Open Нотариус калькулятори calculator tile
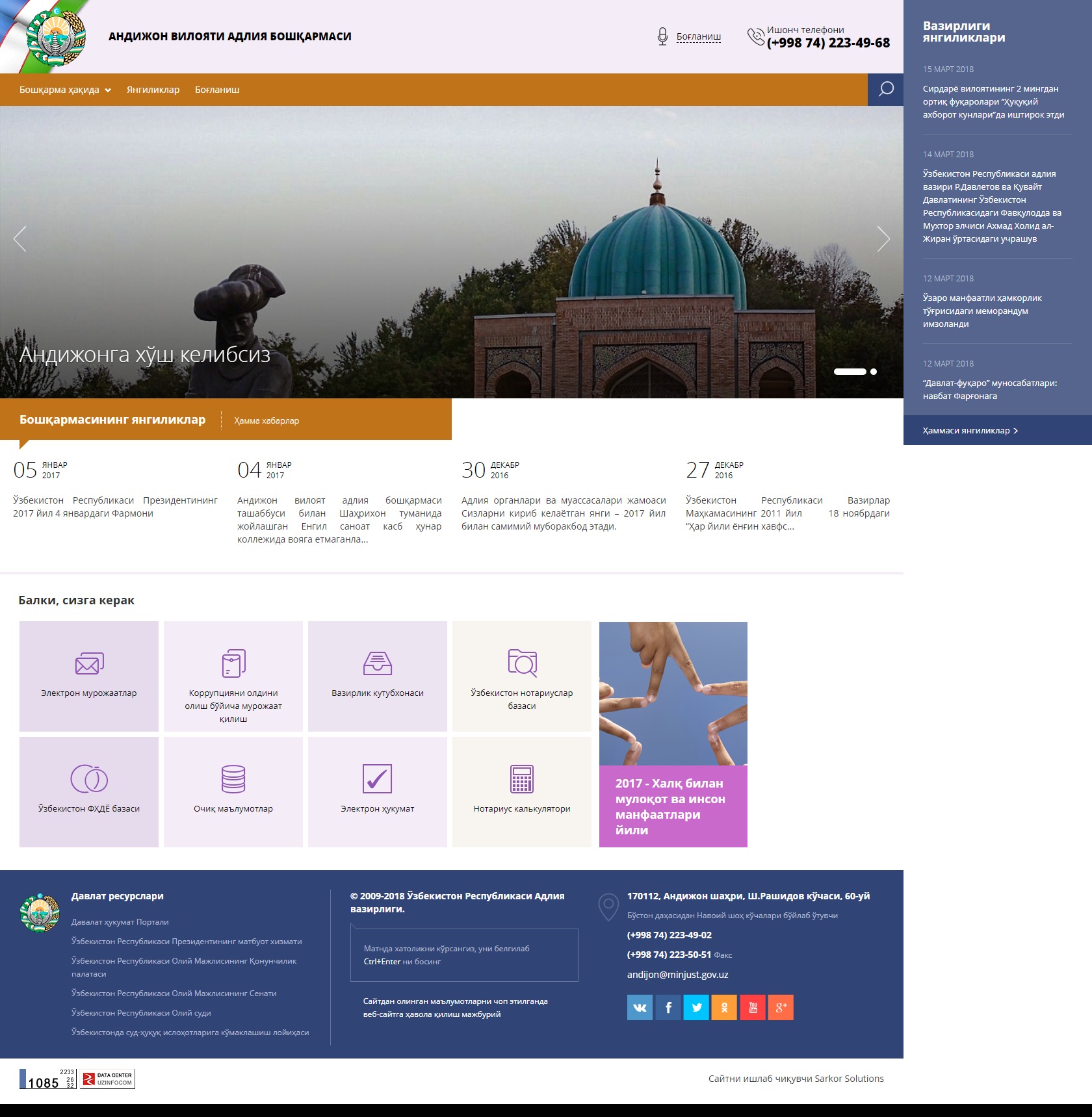Viewport: 1092px width, 1117px height. pos(521,791)
